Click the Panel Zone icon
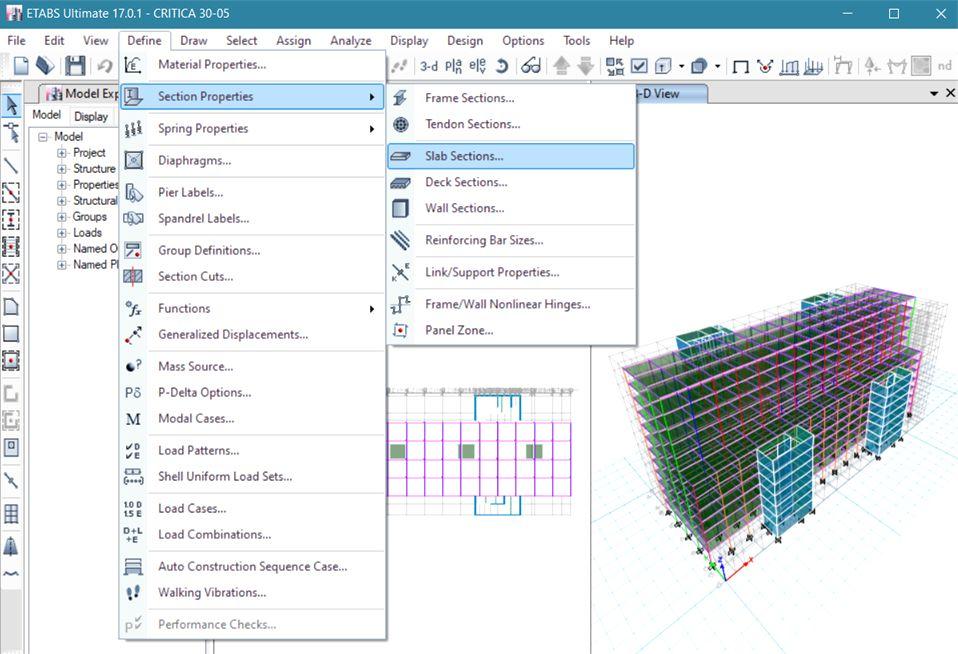 coord(400,330)
